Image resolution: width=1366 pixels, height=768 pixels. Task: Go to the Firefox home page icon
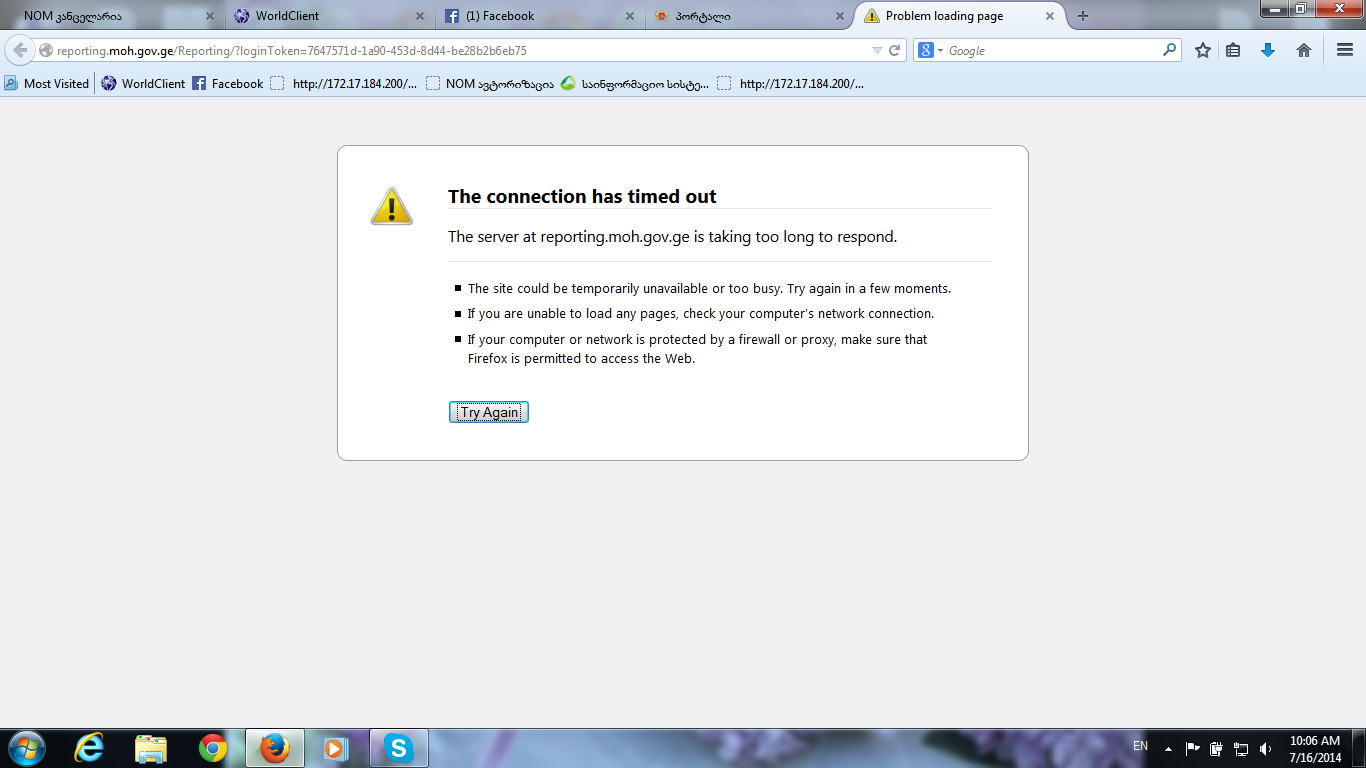click(1304, 50)
